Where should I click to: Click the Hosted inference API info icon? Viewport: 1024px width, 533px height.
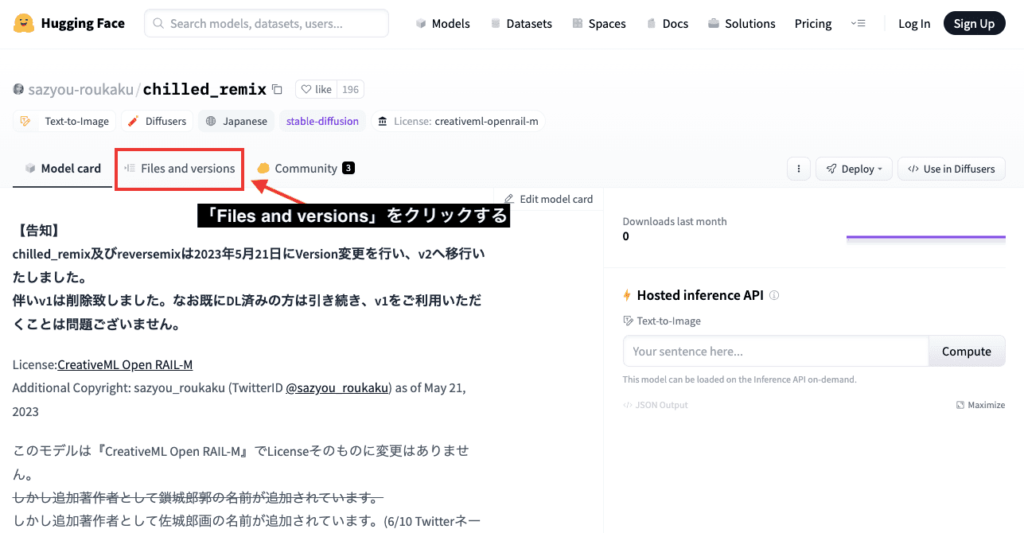(x=774, y=295)
